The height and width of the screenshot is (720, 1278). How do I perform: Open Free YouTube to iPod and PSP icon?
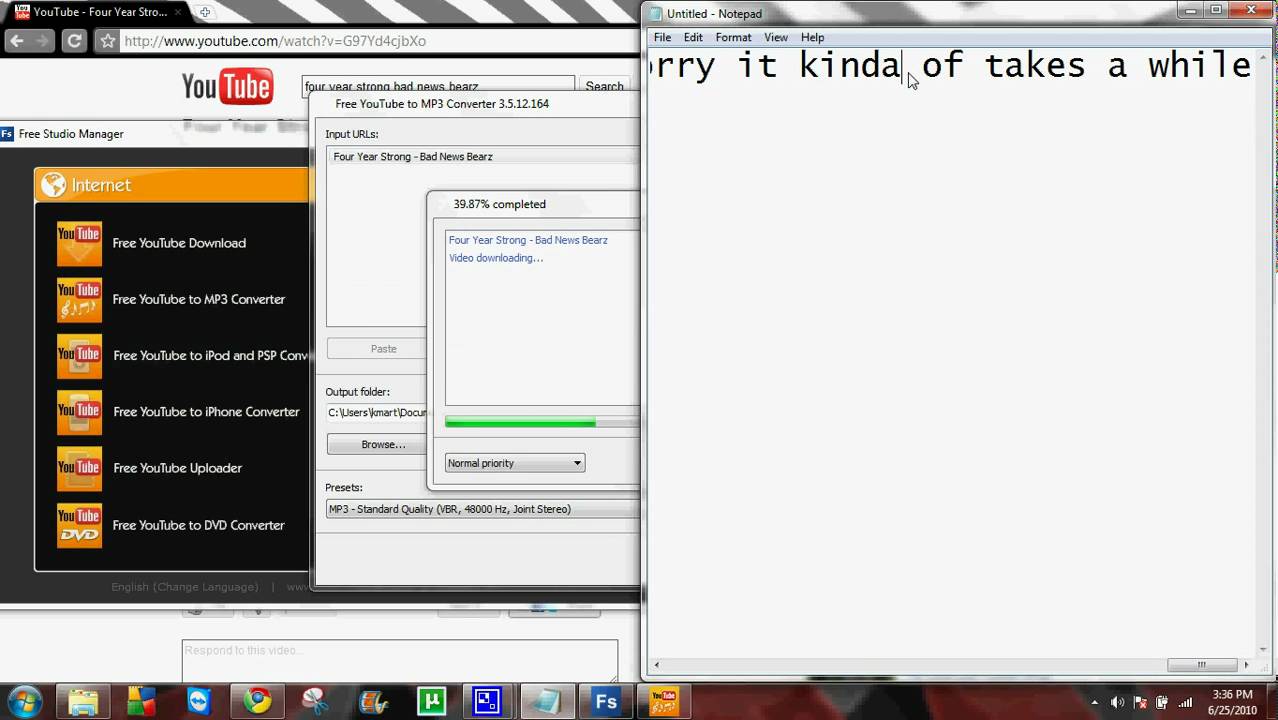(x=79, y=355)
